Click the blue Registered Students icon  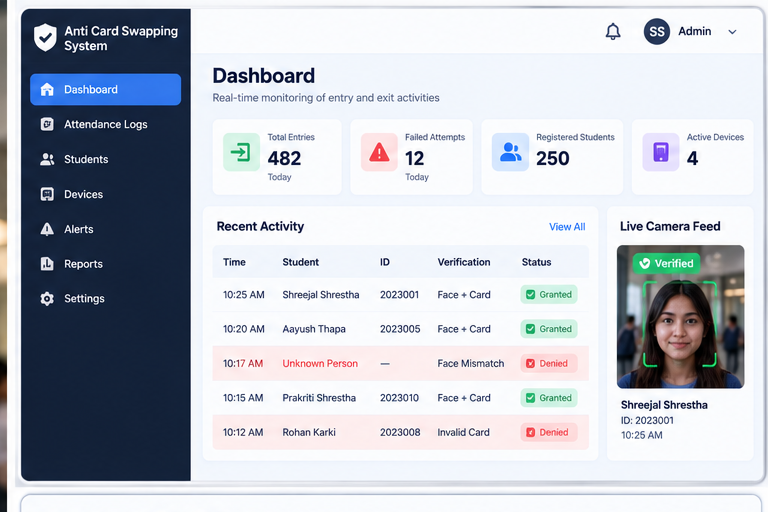510,152
